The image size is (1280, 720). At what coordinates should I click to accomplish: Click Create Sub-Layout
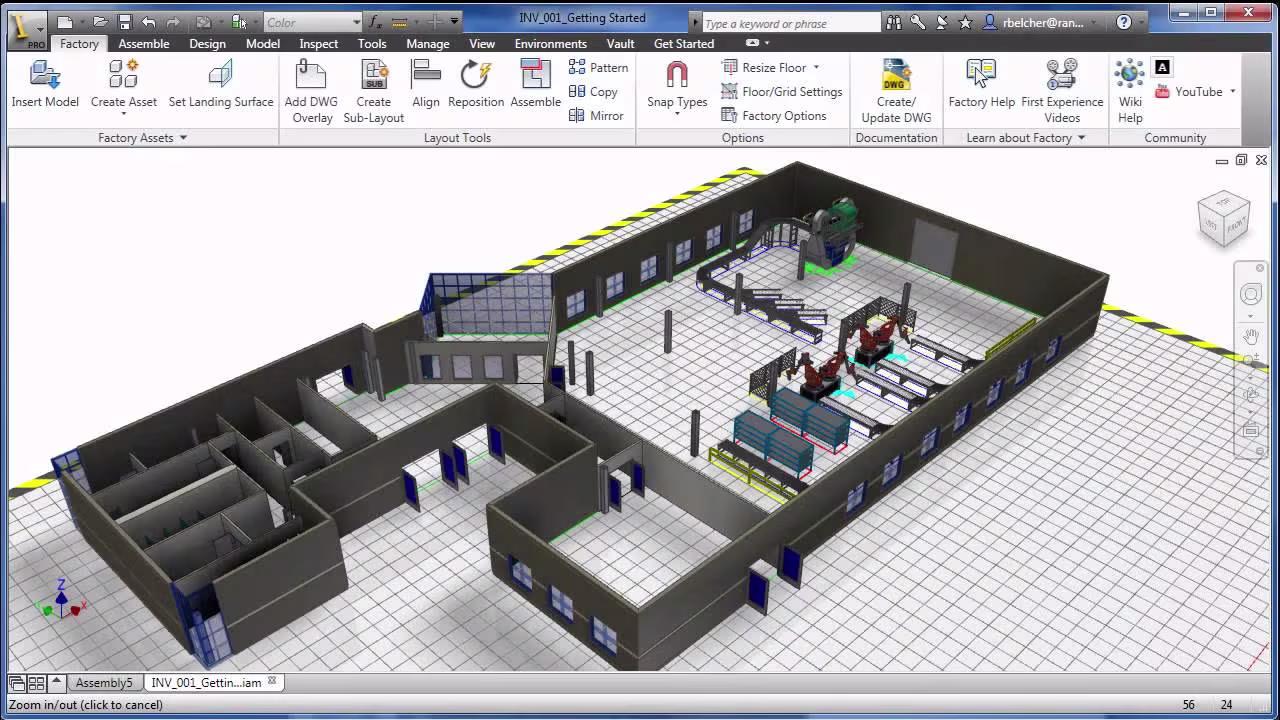[374, 92]
